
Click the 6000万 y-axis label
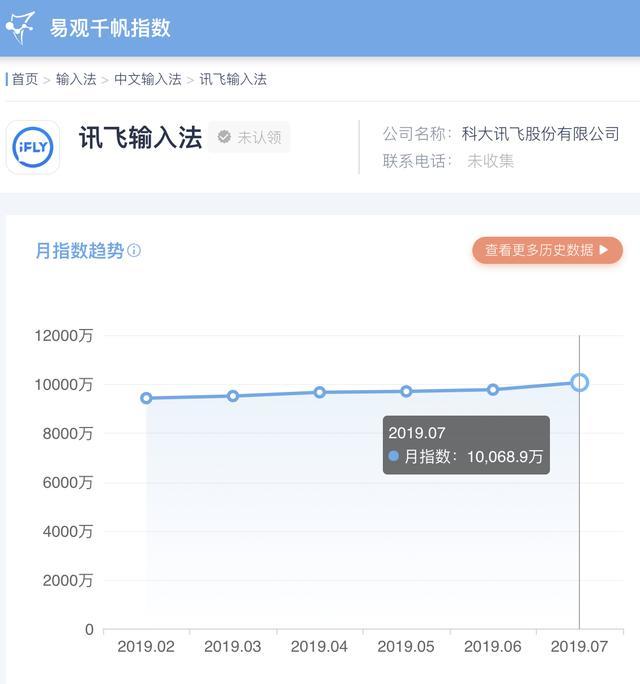point(68,482)
